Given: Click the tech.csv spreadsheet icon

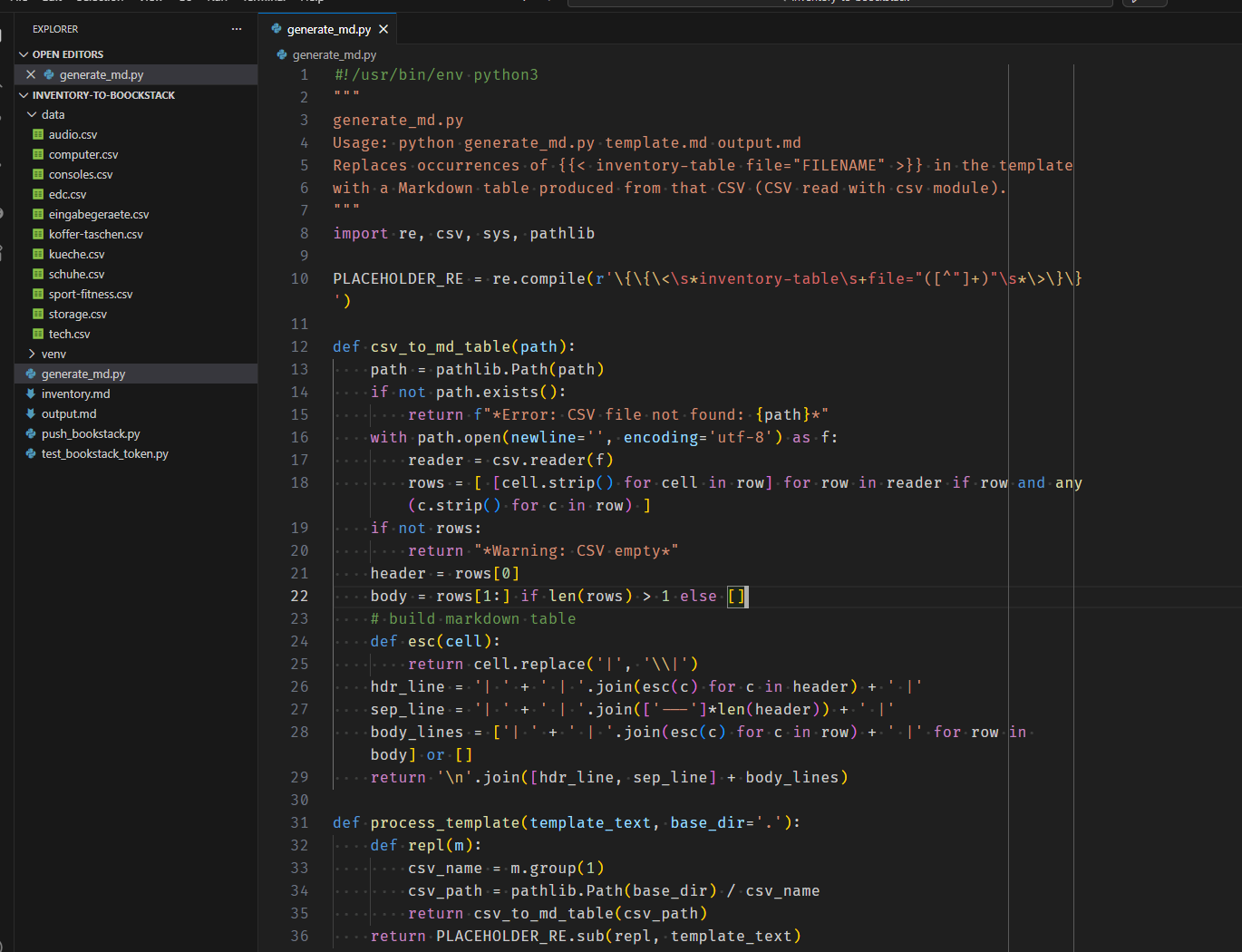Looking at the screenshot, I should 38,334.
